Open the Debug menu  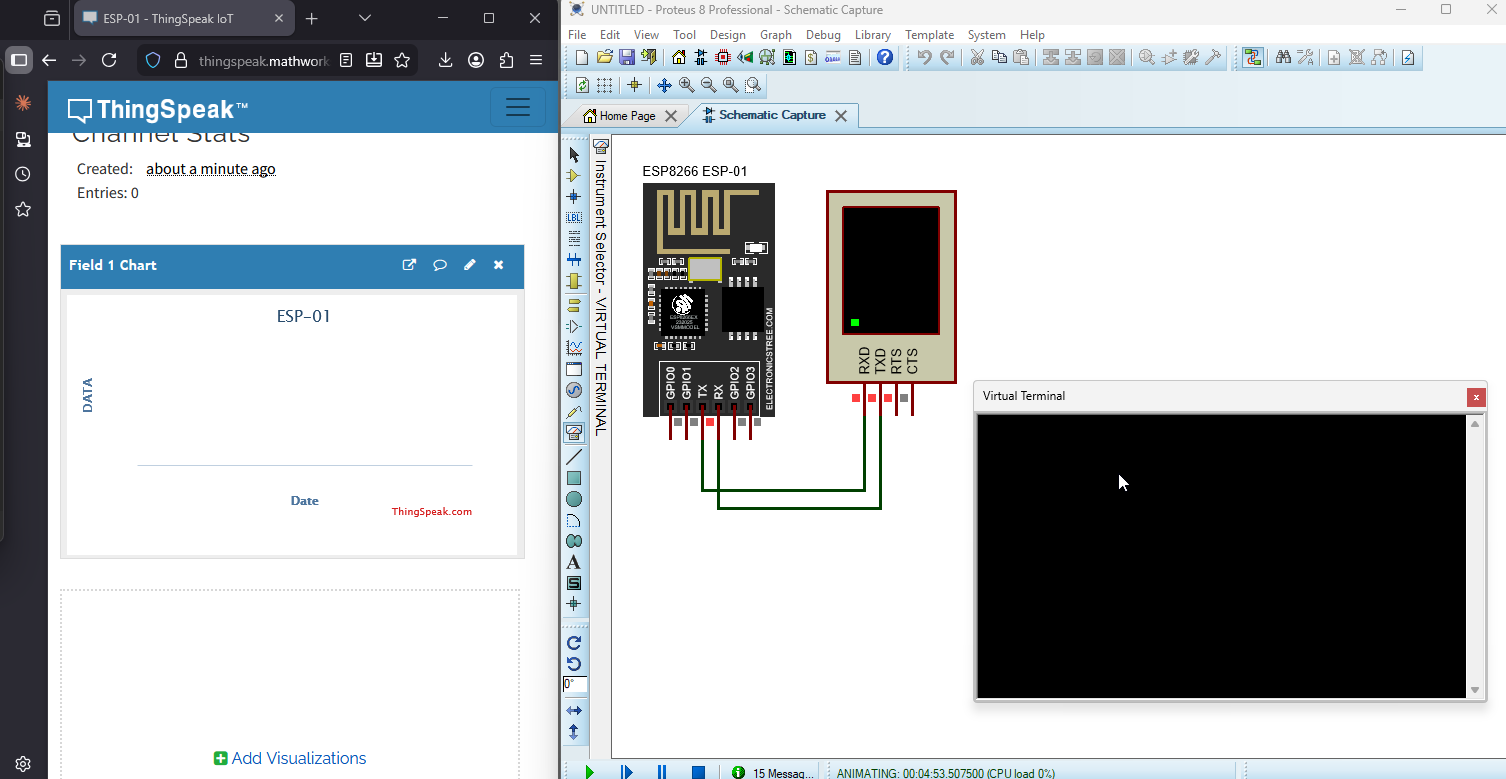pos(823,34)
